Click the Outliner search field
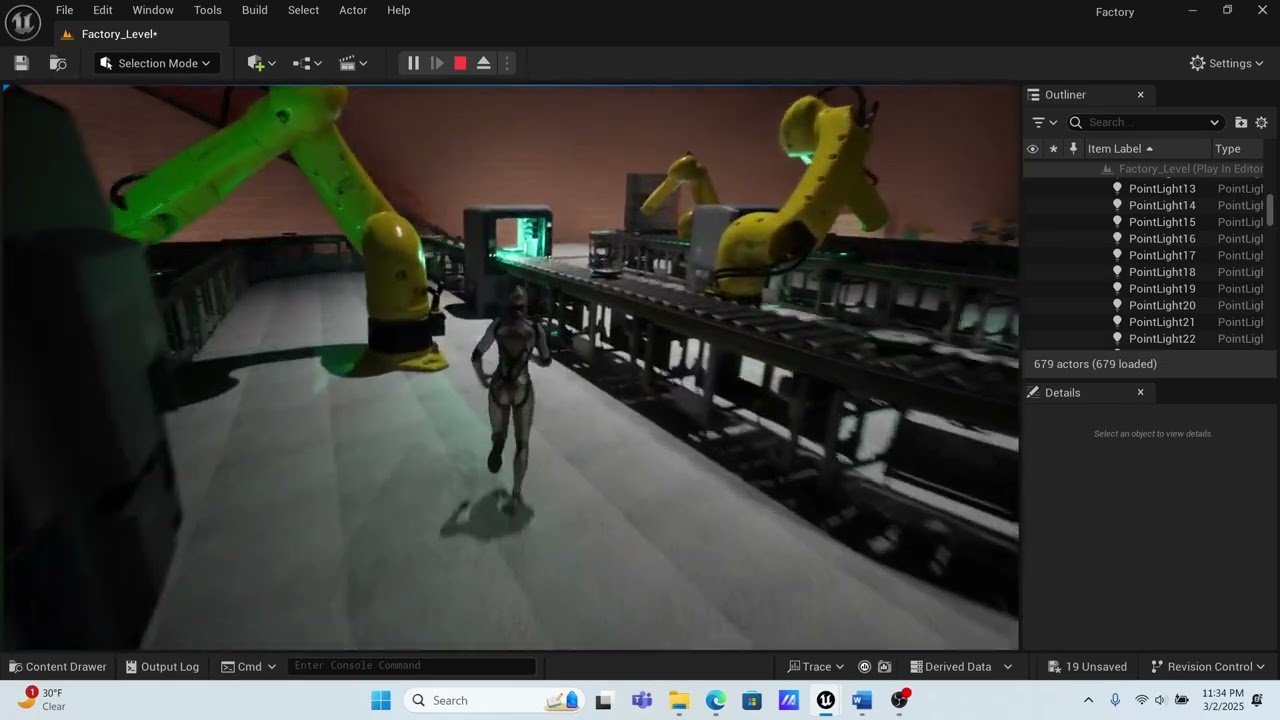This screenshot has width=1280, height=720. (1145, 122)
